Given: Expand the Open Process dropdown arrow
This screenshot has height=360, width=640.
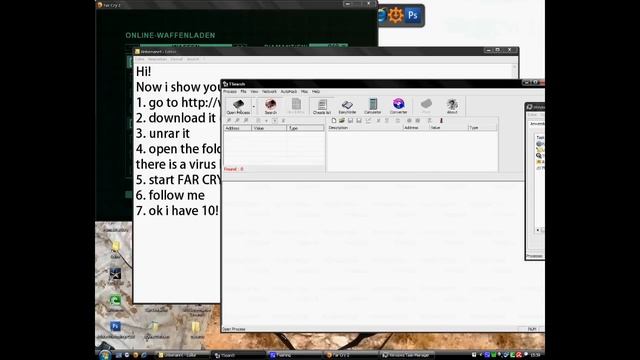Looking at the screenshot, I should click(253, 107).
